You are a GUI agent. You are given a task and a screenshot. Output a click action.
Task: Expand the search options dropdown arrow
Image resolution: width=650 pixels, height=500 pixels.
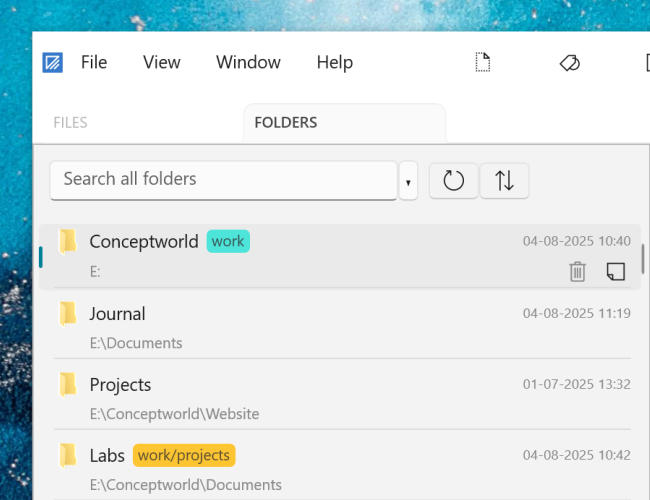point(408,183)
